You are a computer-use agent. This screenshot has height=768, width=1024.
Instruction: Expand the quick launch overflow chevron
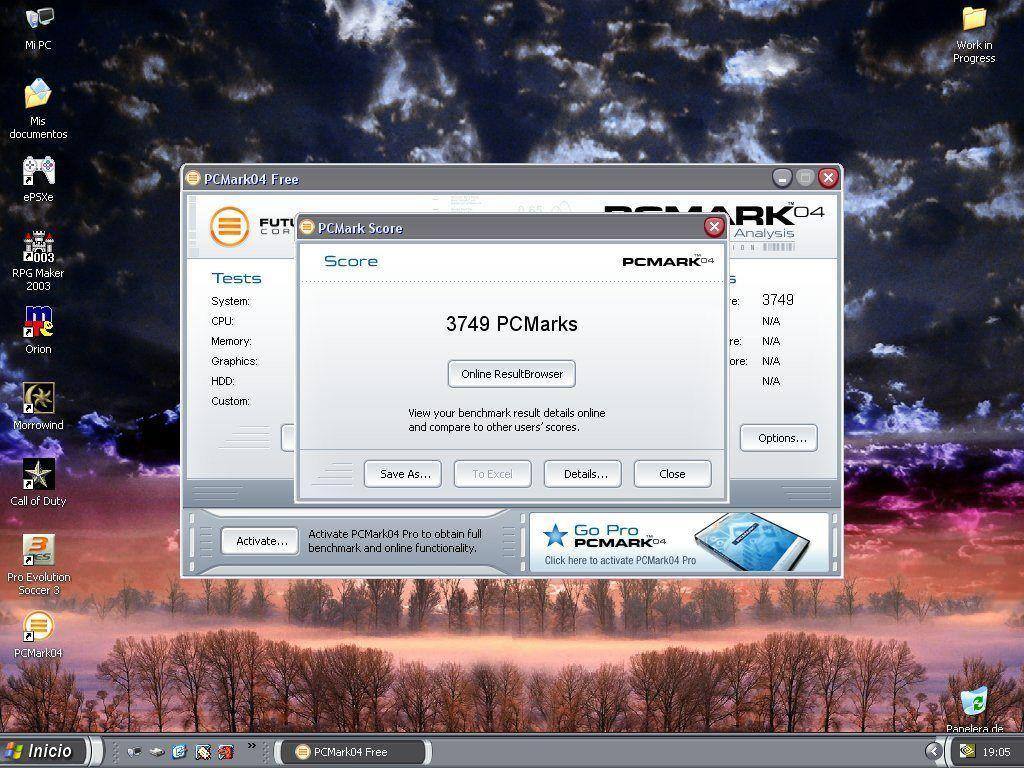[251, 746]
